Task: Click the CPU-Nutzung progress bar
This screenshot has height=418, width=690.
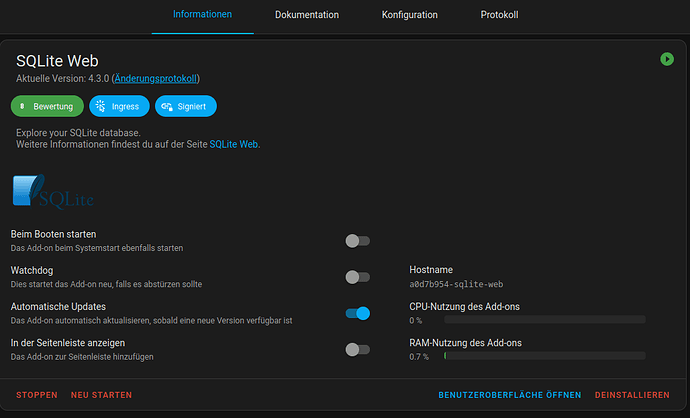Action: 545,319
